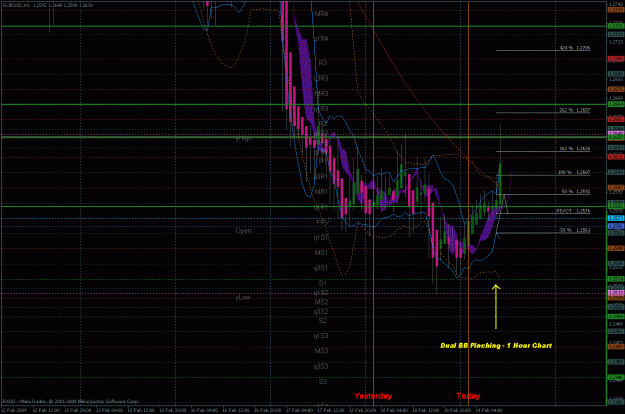
Task: Select the 262 % Fibonacci level label
Action: 575,110
